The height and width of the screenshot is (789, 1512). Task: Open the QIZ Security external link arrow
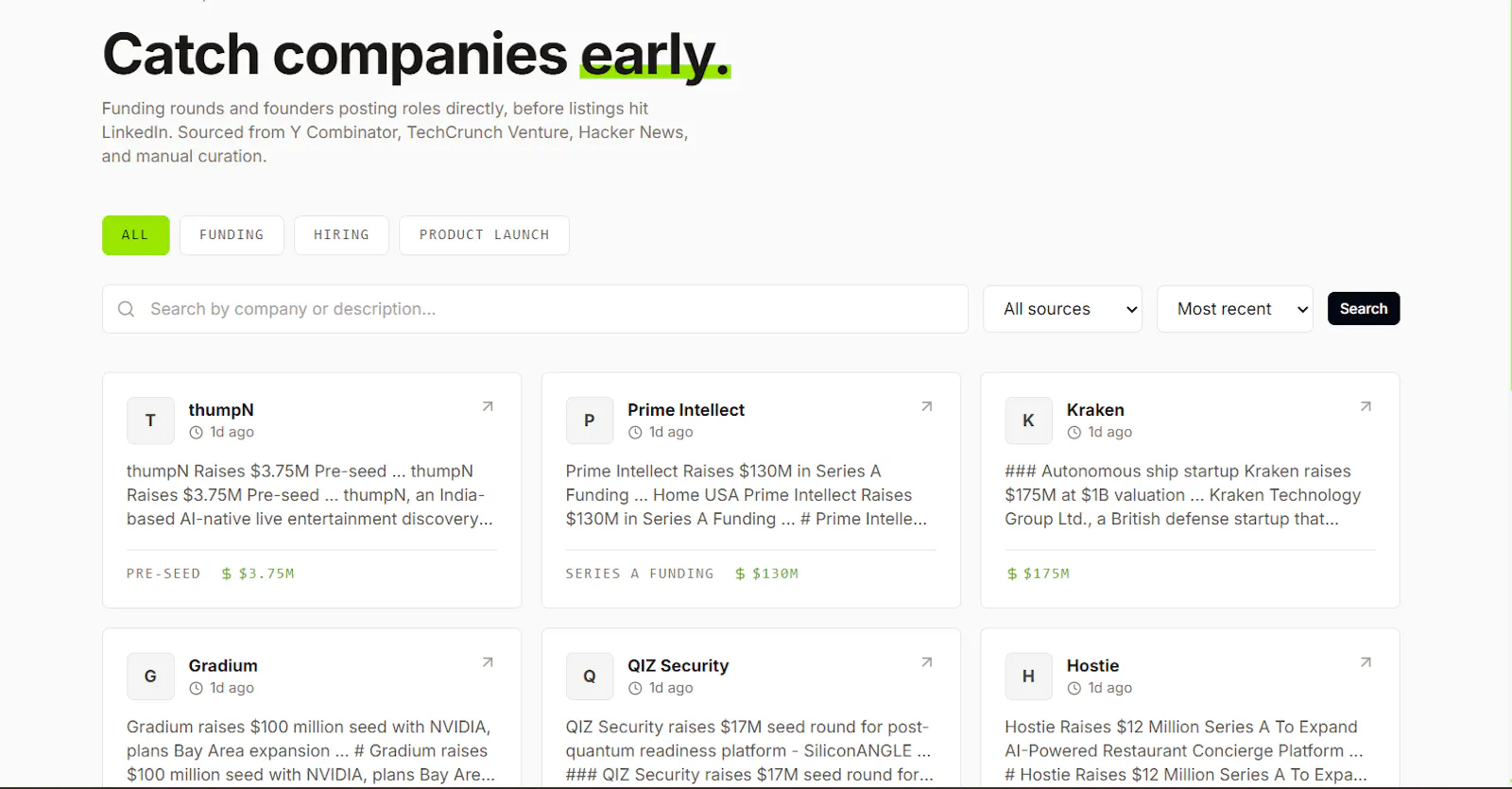[927, 662]
